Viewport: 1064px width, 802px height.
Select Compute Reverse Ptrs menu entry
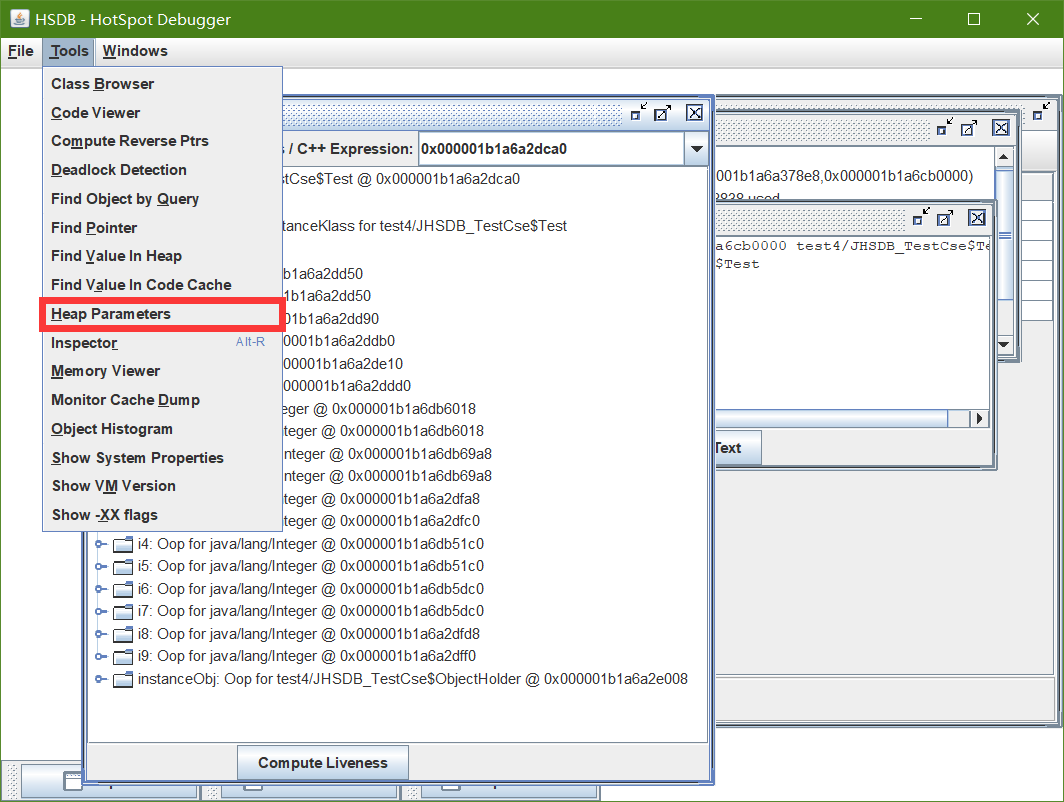[x=162, y=141]
